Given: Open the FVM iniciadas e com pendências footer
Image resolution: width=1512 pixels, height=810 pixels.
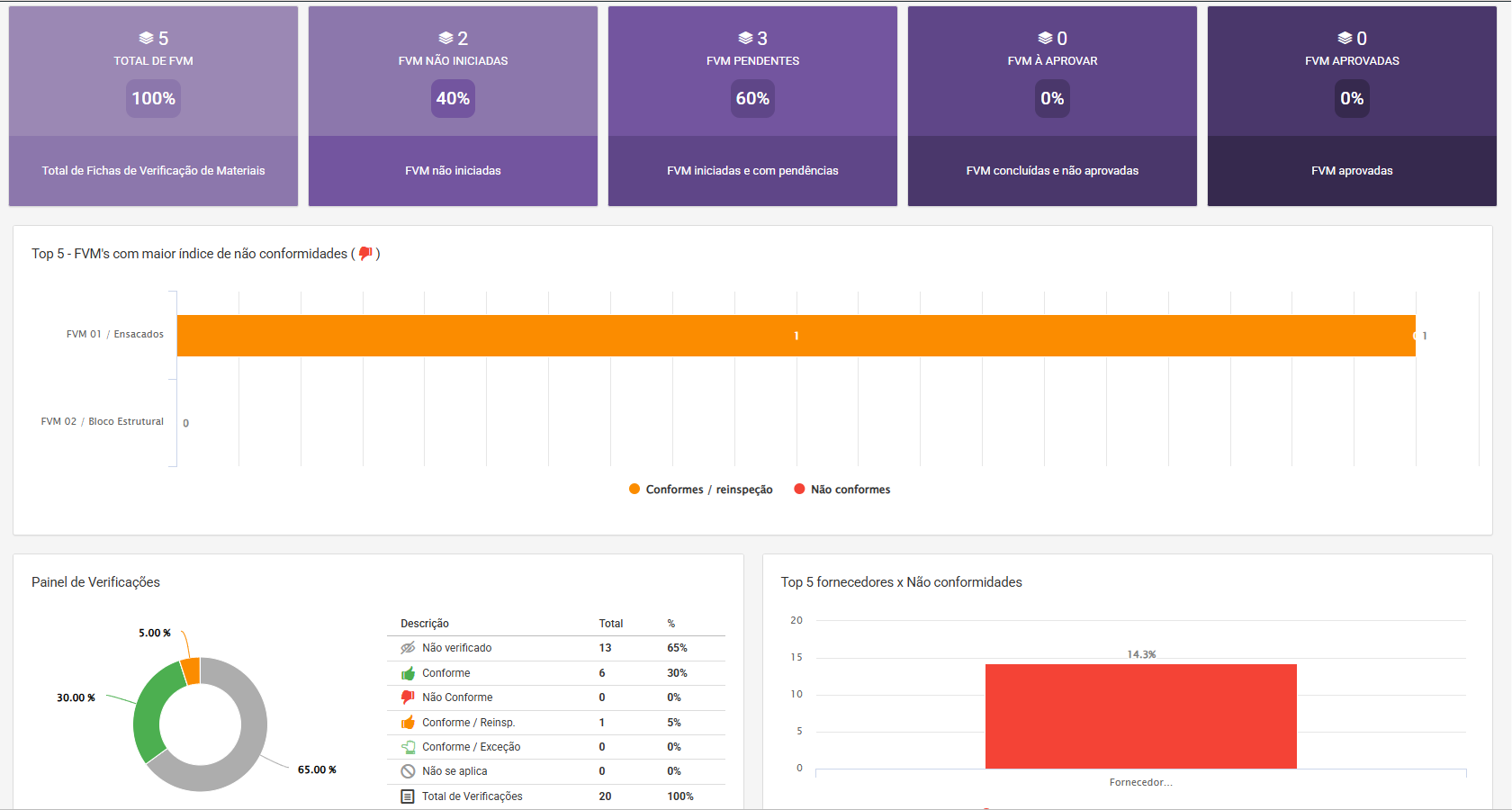Looking at the screenshot, I should tap(752, 171).
